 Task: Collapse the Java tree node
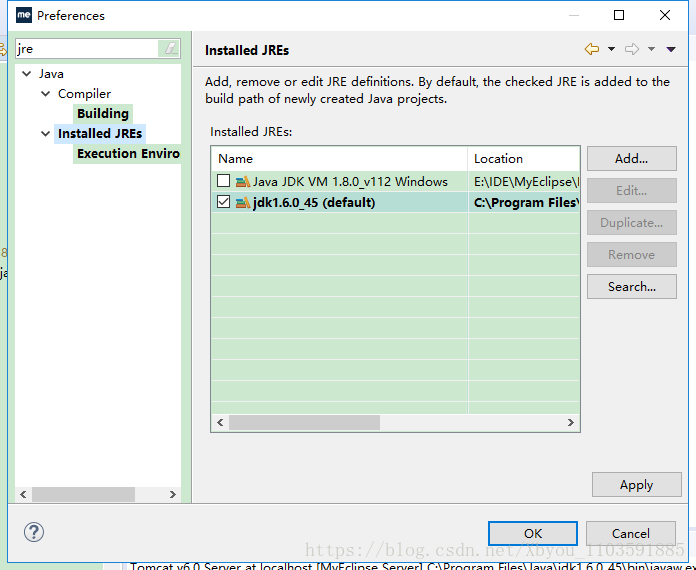(27, 73)
